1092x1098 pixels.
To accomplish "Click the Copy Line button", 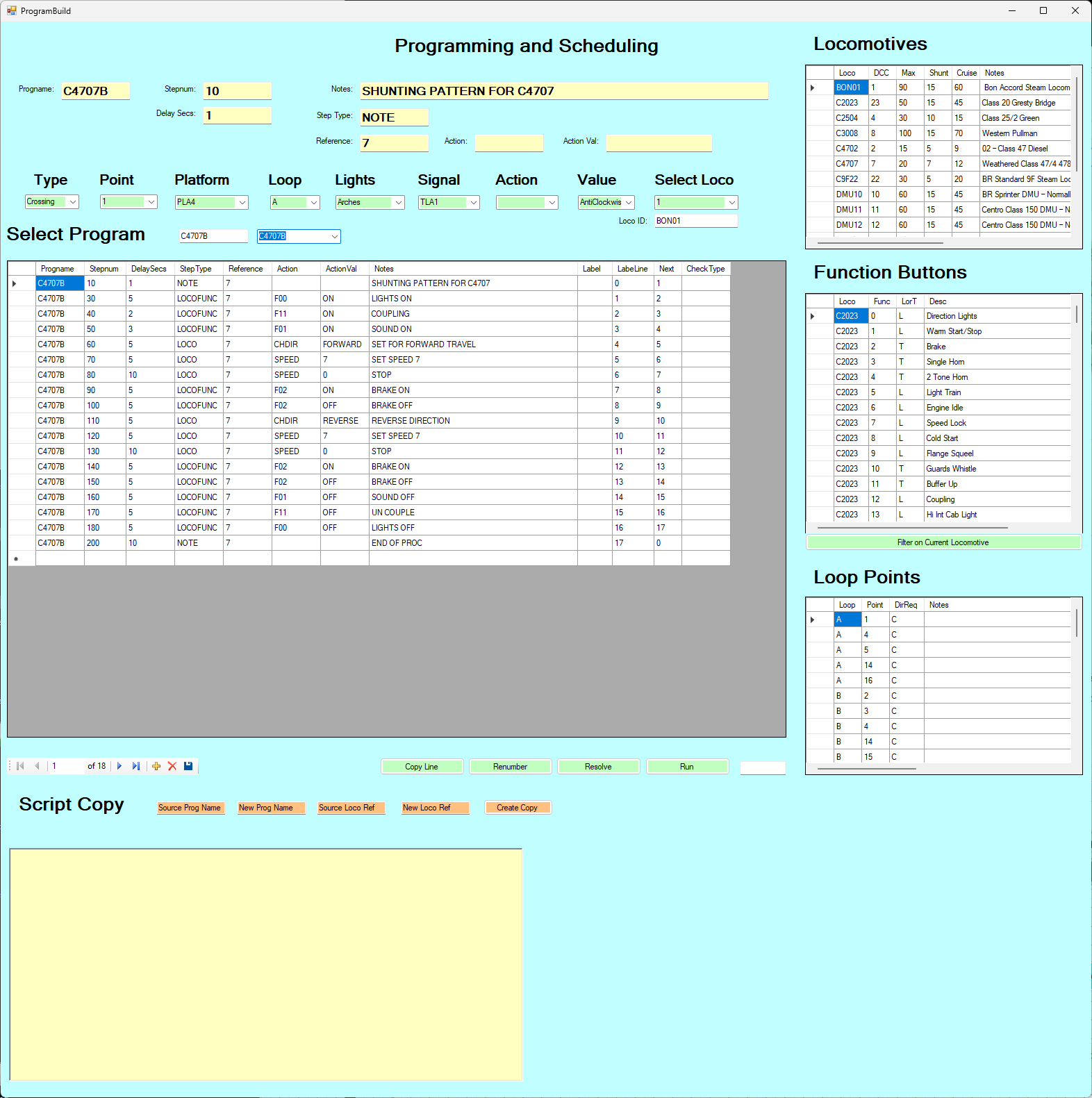I will (422, 767).
